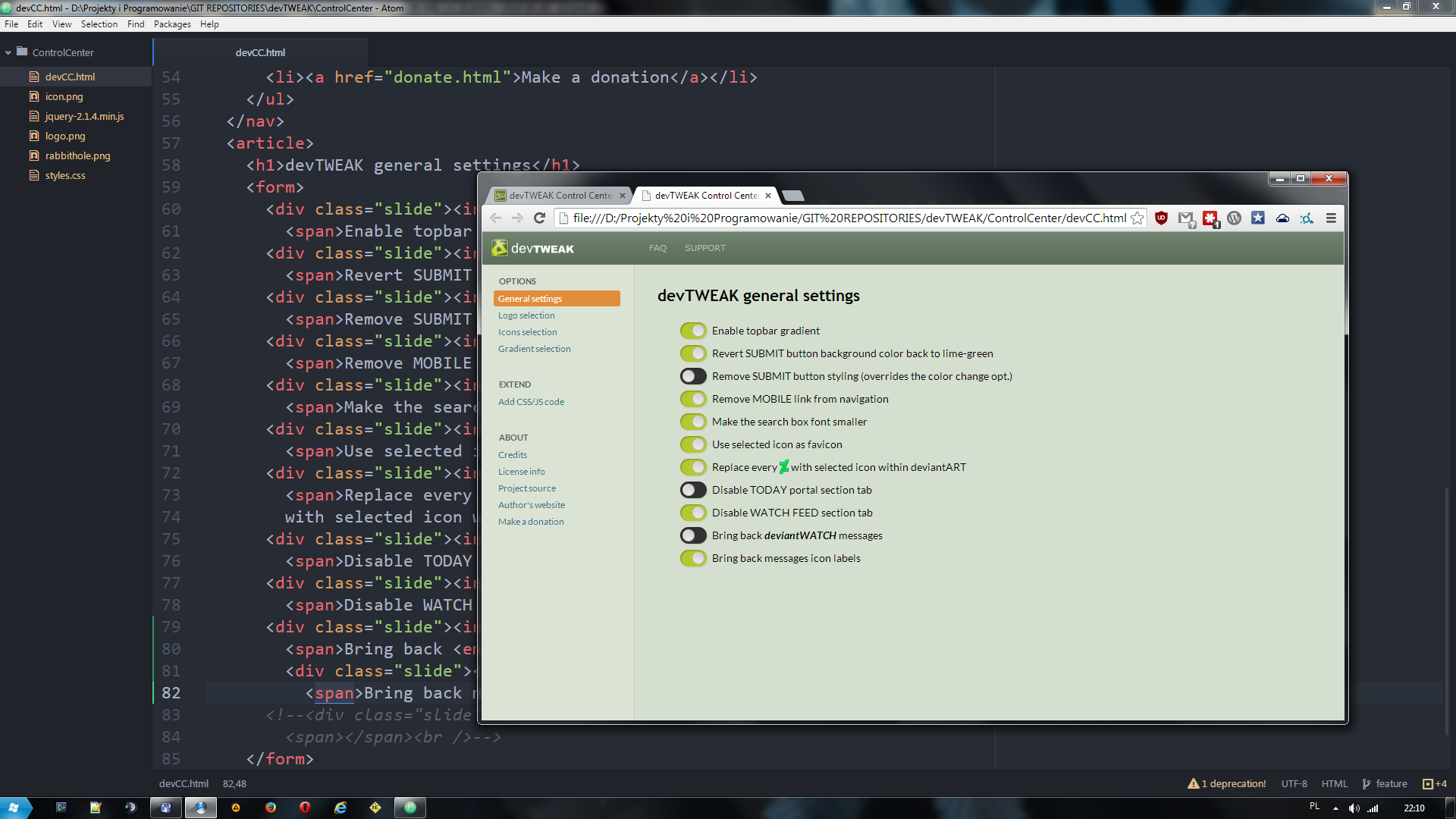Viewport: 1456px width, 819px height.
Task: Click the 1 deprecation warning
Action: pyautogui.click(x=1227, y=784)
